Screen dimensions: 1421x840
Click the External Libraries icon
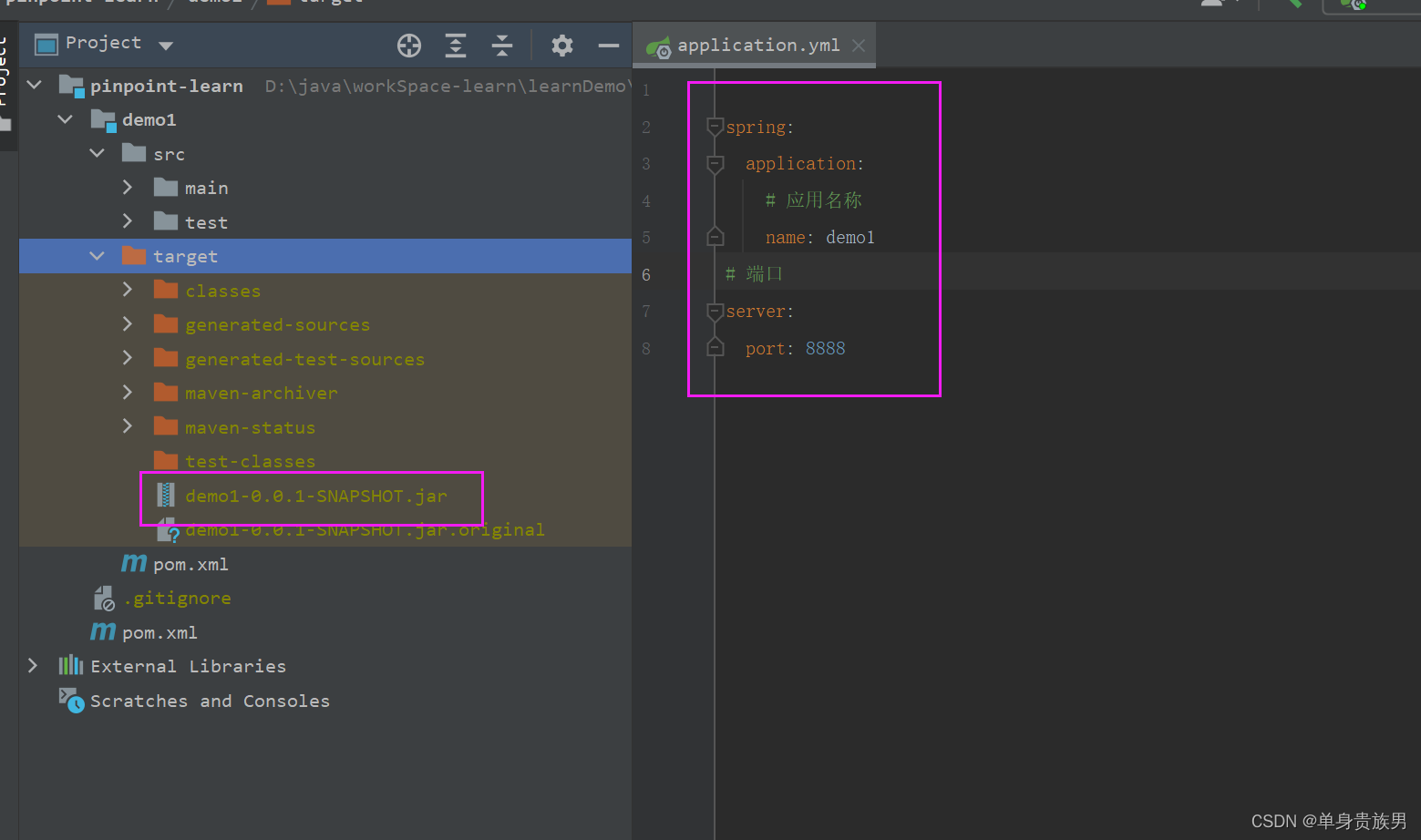point(71,666)
